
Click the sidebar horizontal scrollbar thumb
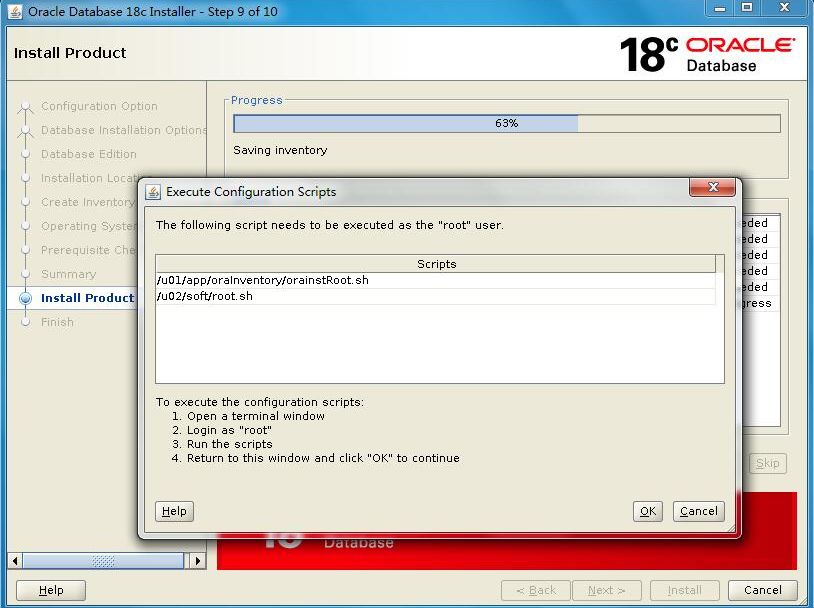tap(103, 561)
